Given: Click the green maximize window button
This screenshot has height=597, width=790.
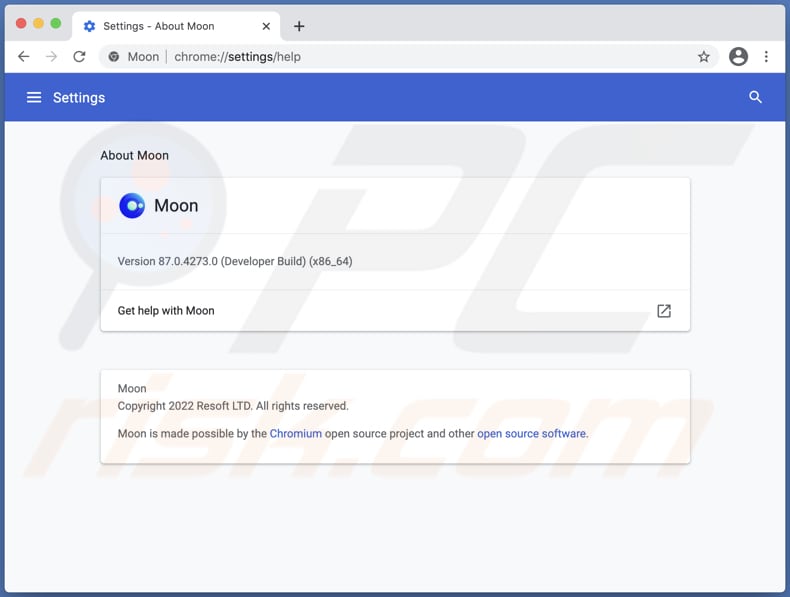Looking at the screenshot, I should (56, 23).
